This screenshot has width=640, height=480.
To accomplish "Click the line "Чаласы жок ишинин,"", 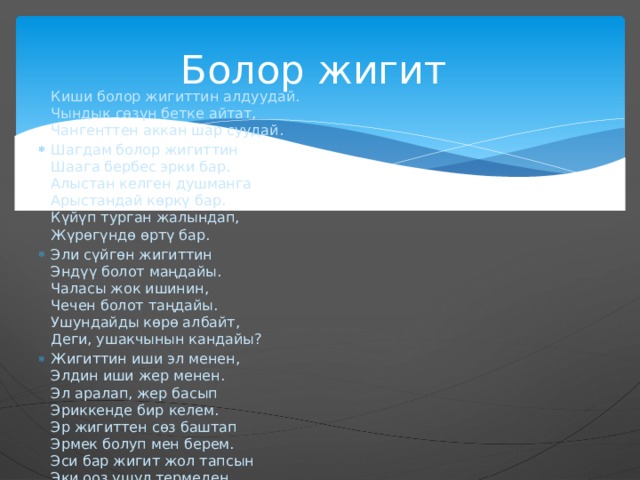I will pyautogui.click(x=130, y=289).
